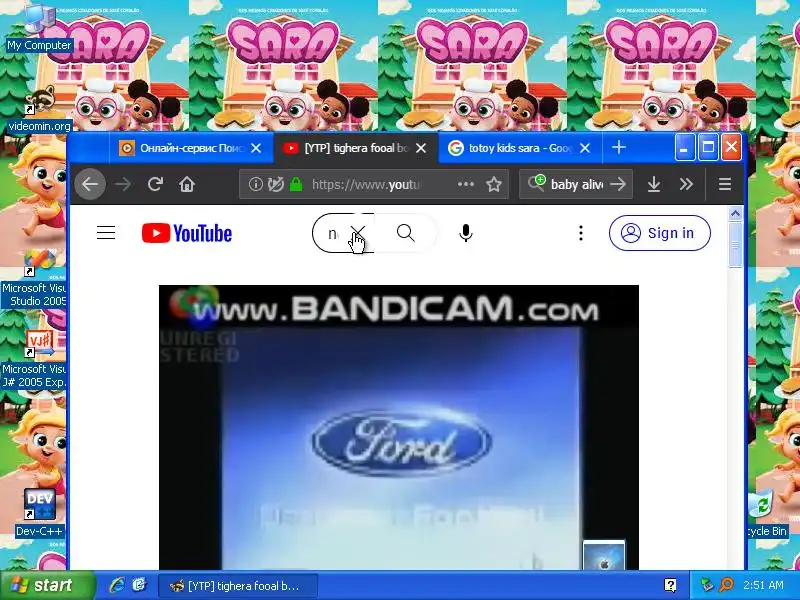
Task: Open page actions three-dot menu in address bar
Action: click(466, 184)
